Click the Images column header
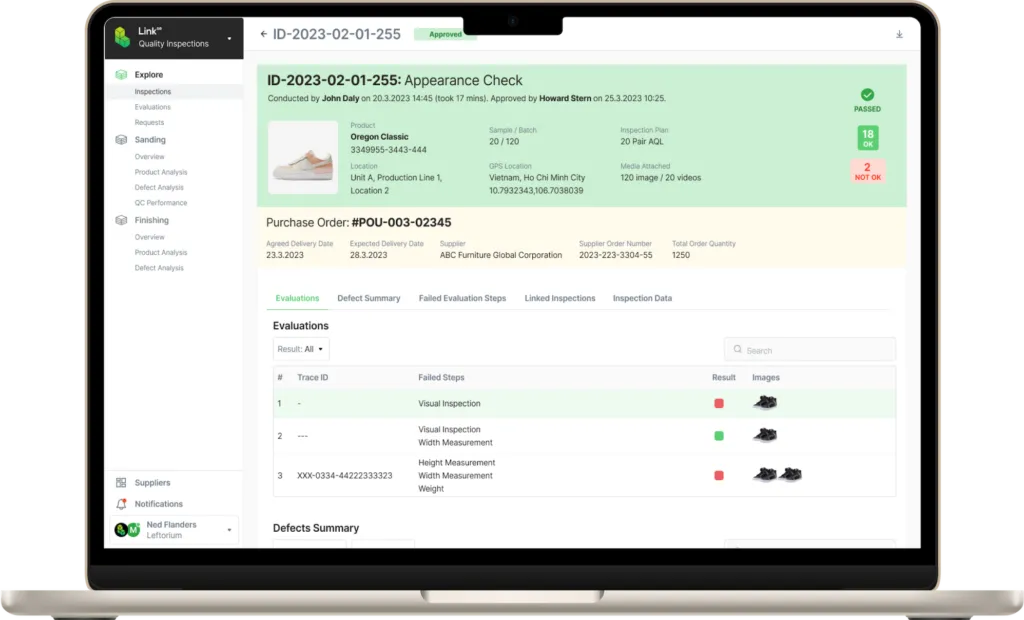The height and width of the screenshot is (620, 1024). click(766, 378)
